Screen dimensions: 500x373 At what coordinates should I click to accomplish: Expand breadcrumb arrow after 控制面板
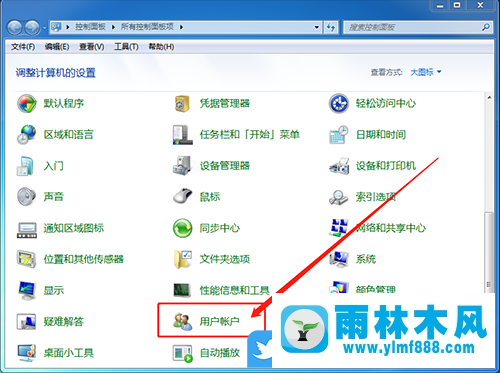pyautogui.click(x=113, y=27)
